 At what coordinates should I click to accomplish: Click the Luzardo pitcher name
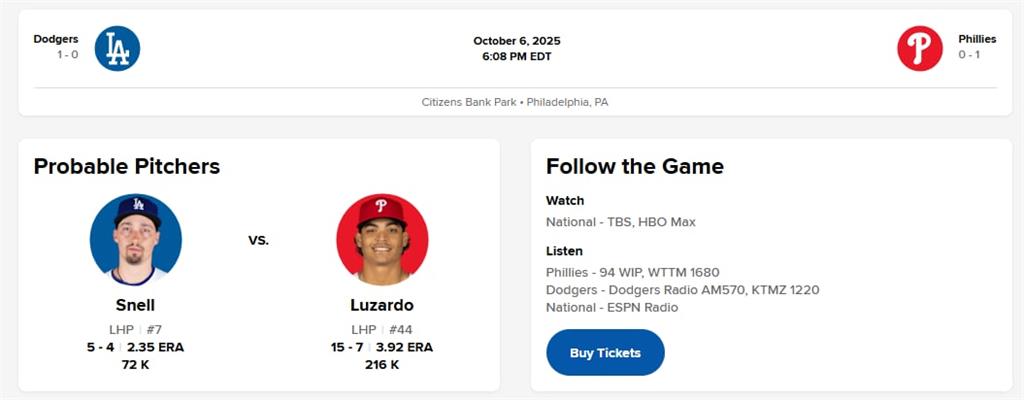(382, 305)
